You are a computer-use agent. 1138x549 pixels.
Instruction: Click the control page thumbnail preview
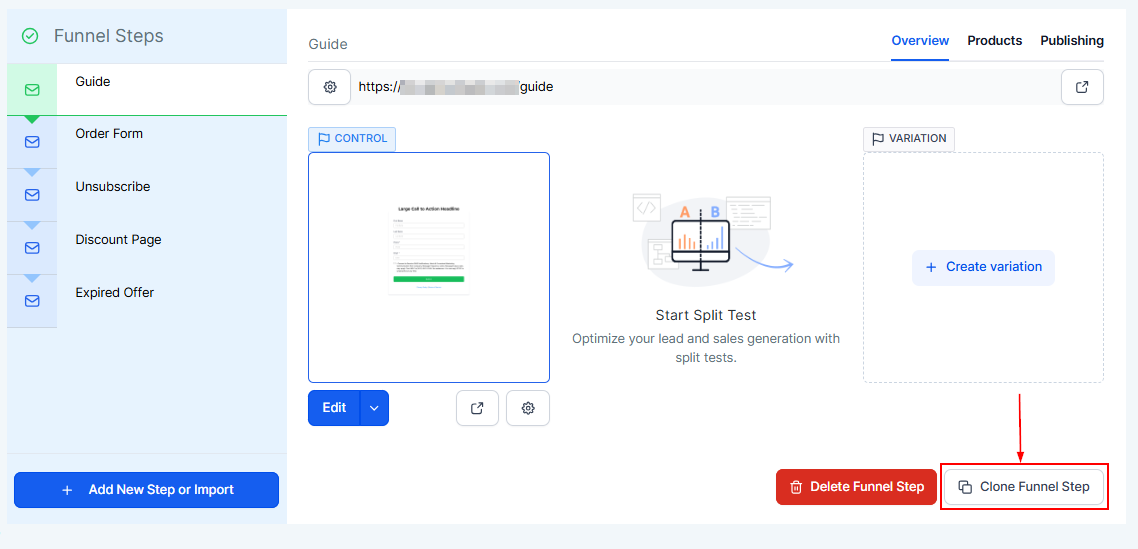pyautogui.click(x=429, y=267)
